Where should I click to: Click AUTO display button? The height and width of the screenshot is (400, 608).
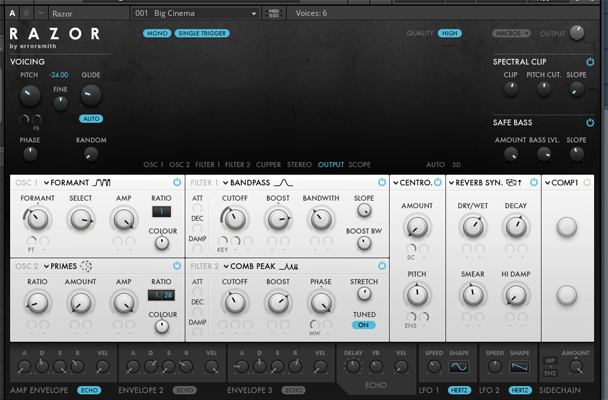click(x=435, y=164)
